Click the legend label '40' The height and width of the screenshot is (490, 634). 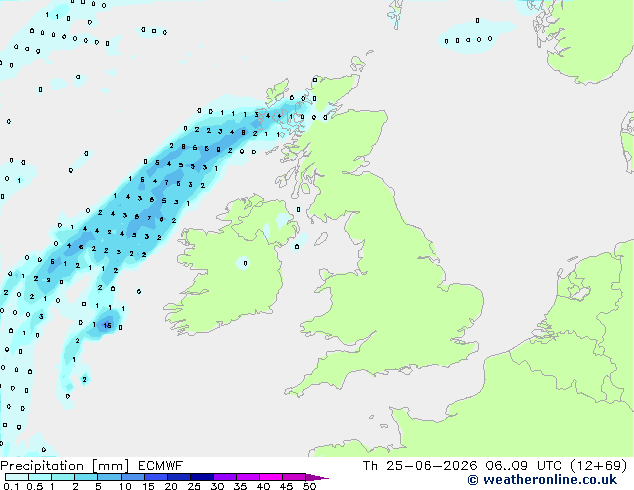(x=263, y=486)
